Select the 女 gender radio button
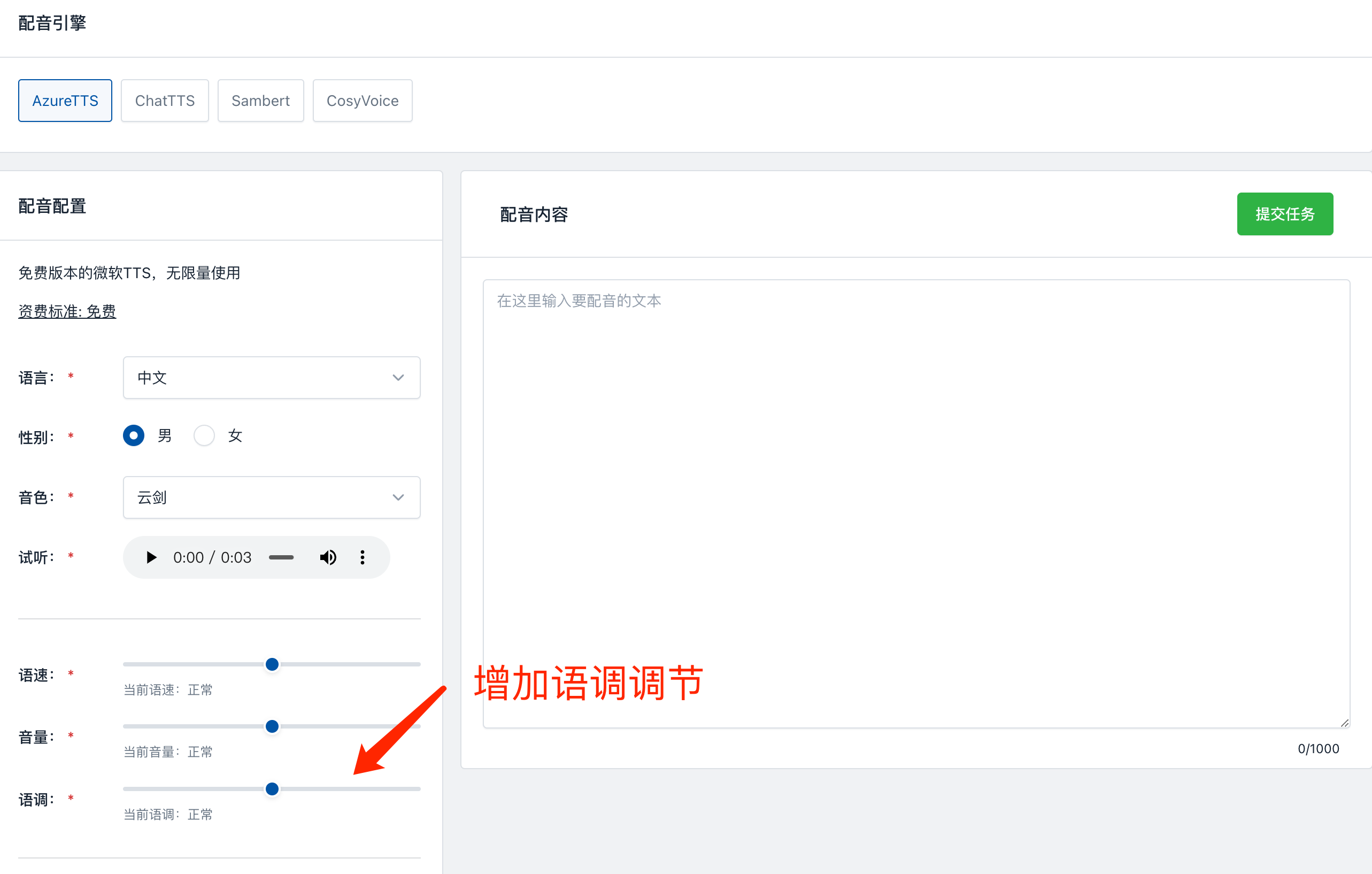 tap(204, 435)
